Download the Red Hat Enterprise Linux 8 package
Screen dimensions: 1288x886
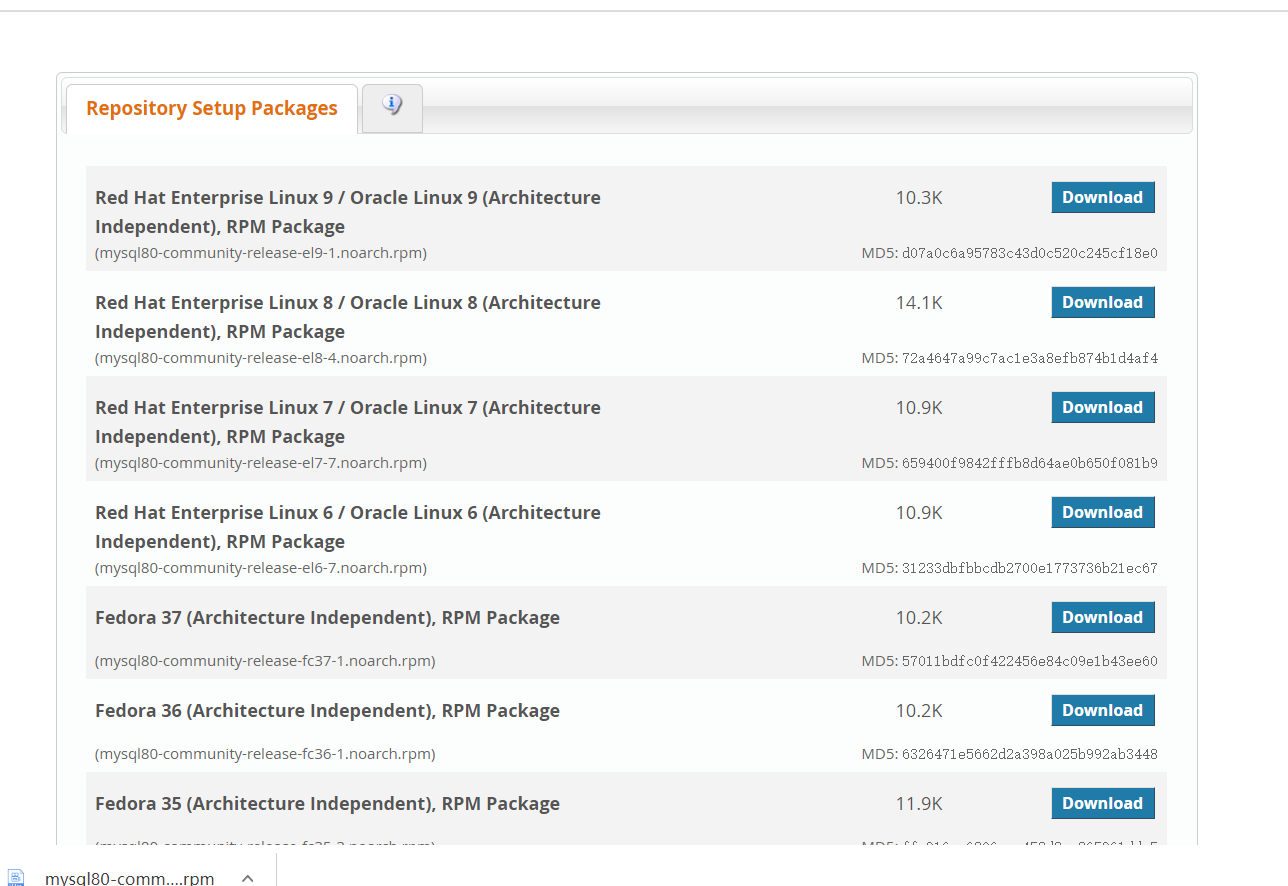point(1103,302)
